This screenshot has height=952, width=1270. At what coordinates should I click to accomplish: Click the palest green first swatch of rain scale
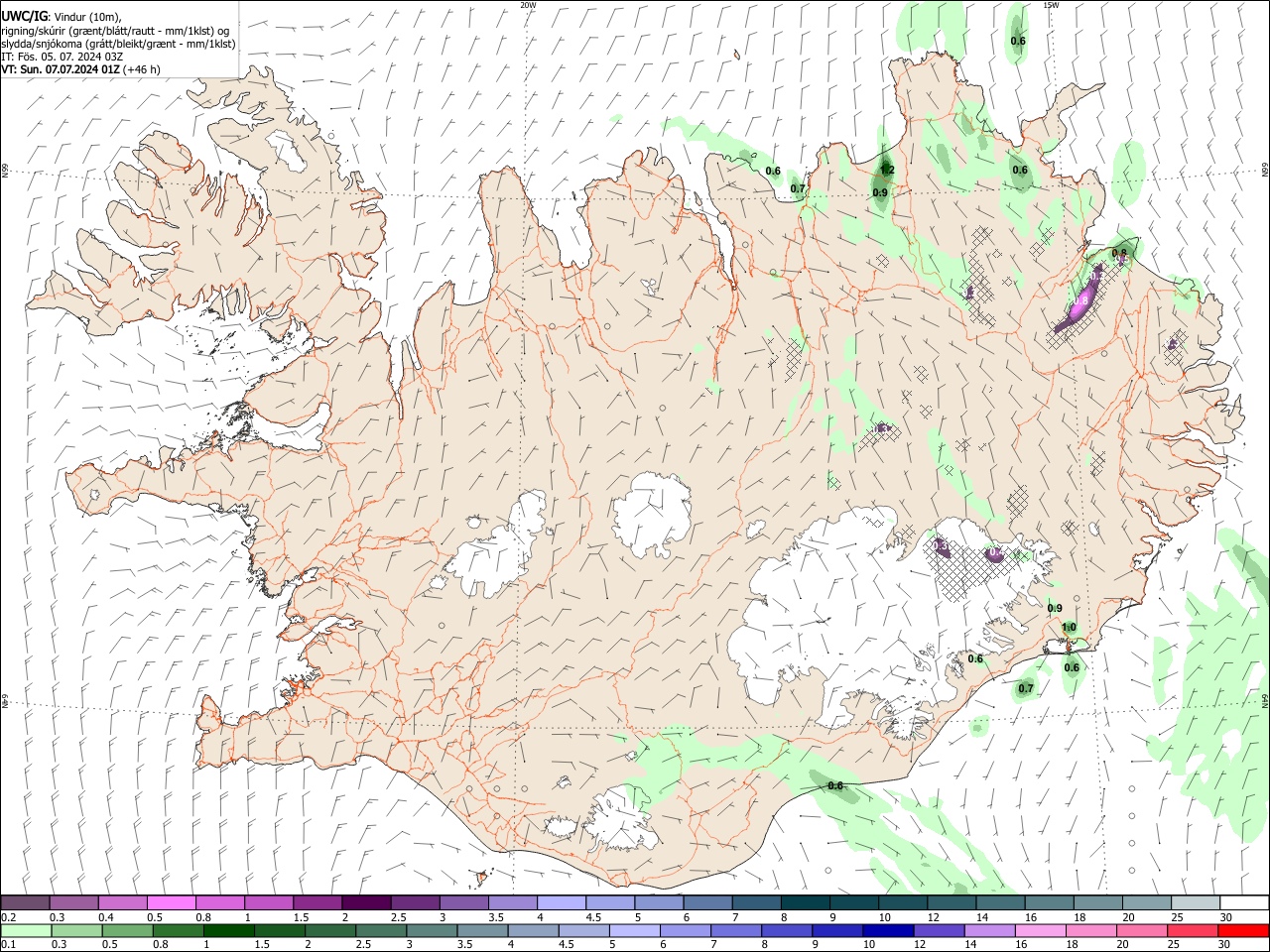point(26,930)
